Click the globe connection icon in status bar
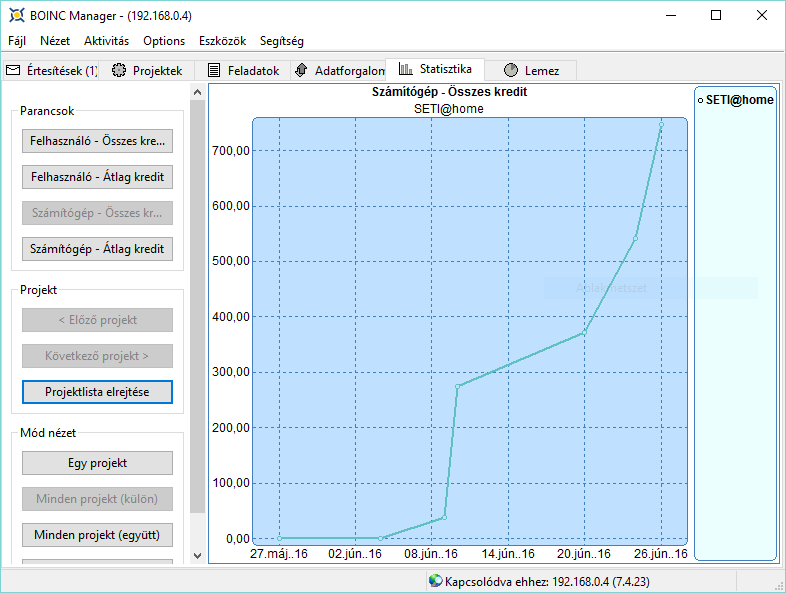This screenshot has height=593, width=786. click(436, 581)
